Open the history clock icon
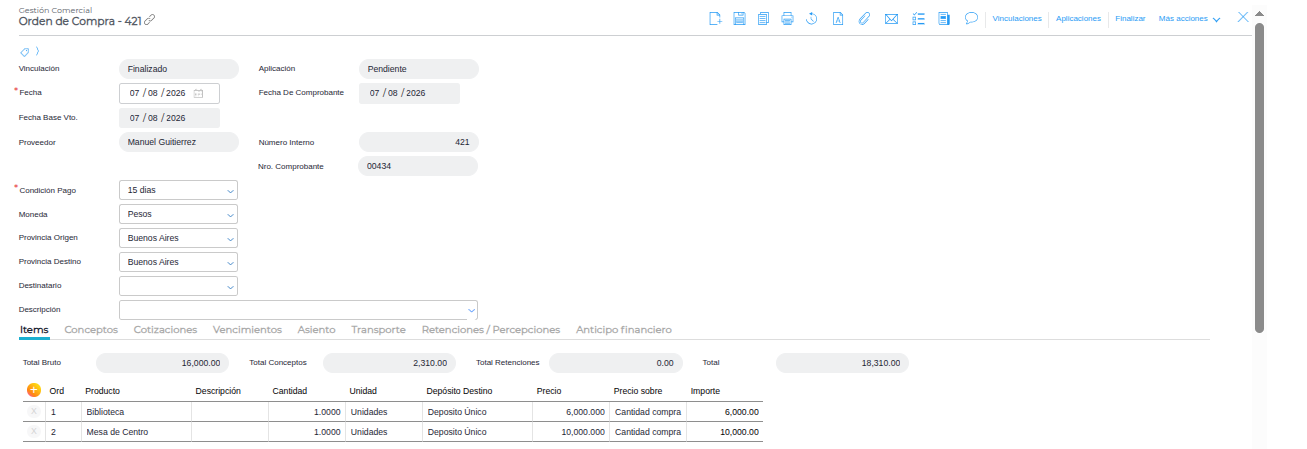 tap(812, 18)
